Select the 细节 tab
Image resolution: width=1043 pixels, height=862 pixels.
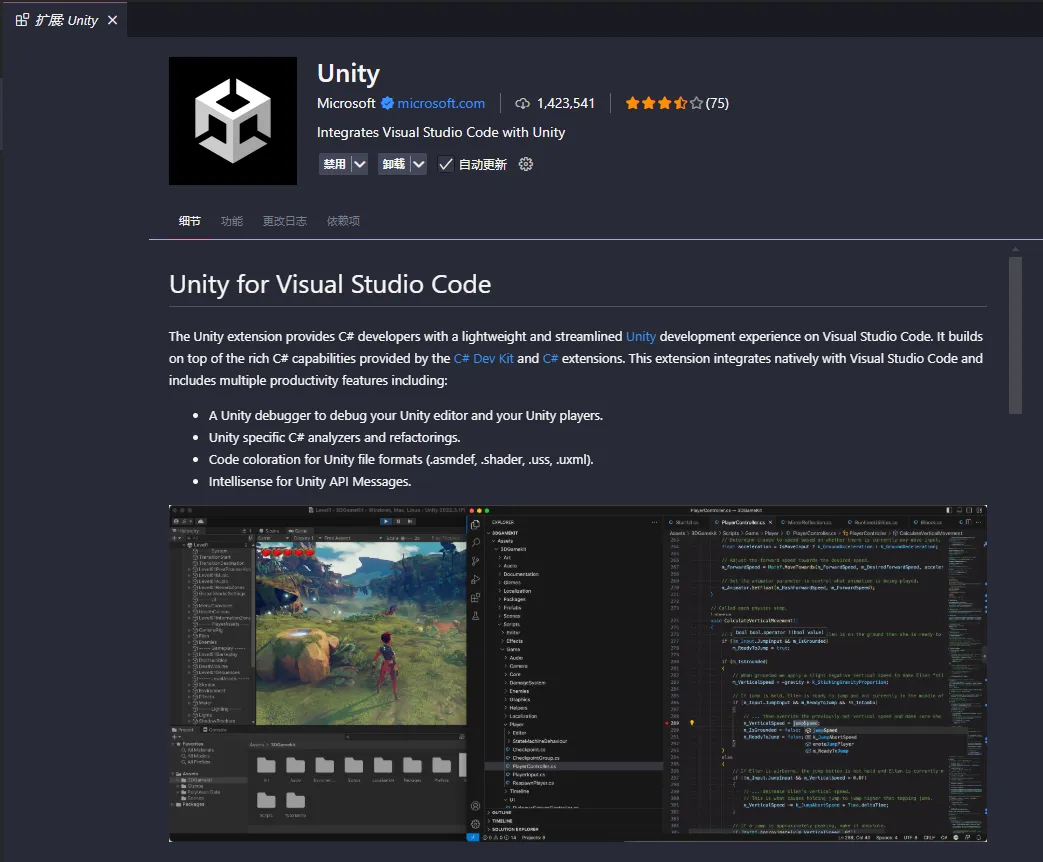click(189, 221)
